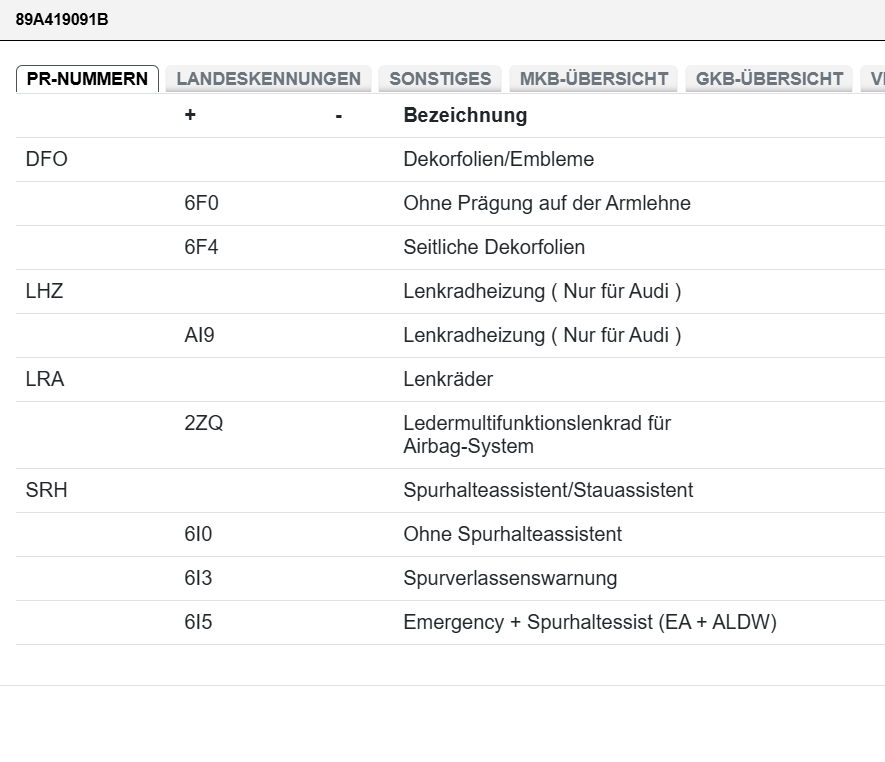
Task: Select the DFO family row
Action: (x=46, y=159)
